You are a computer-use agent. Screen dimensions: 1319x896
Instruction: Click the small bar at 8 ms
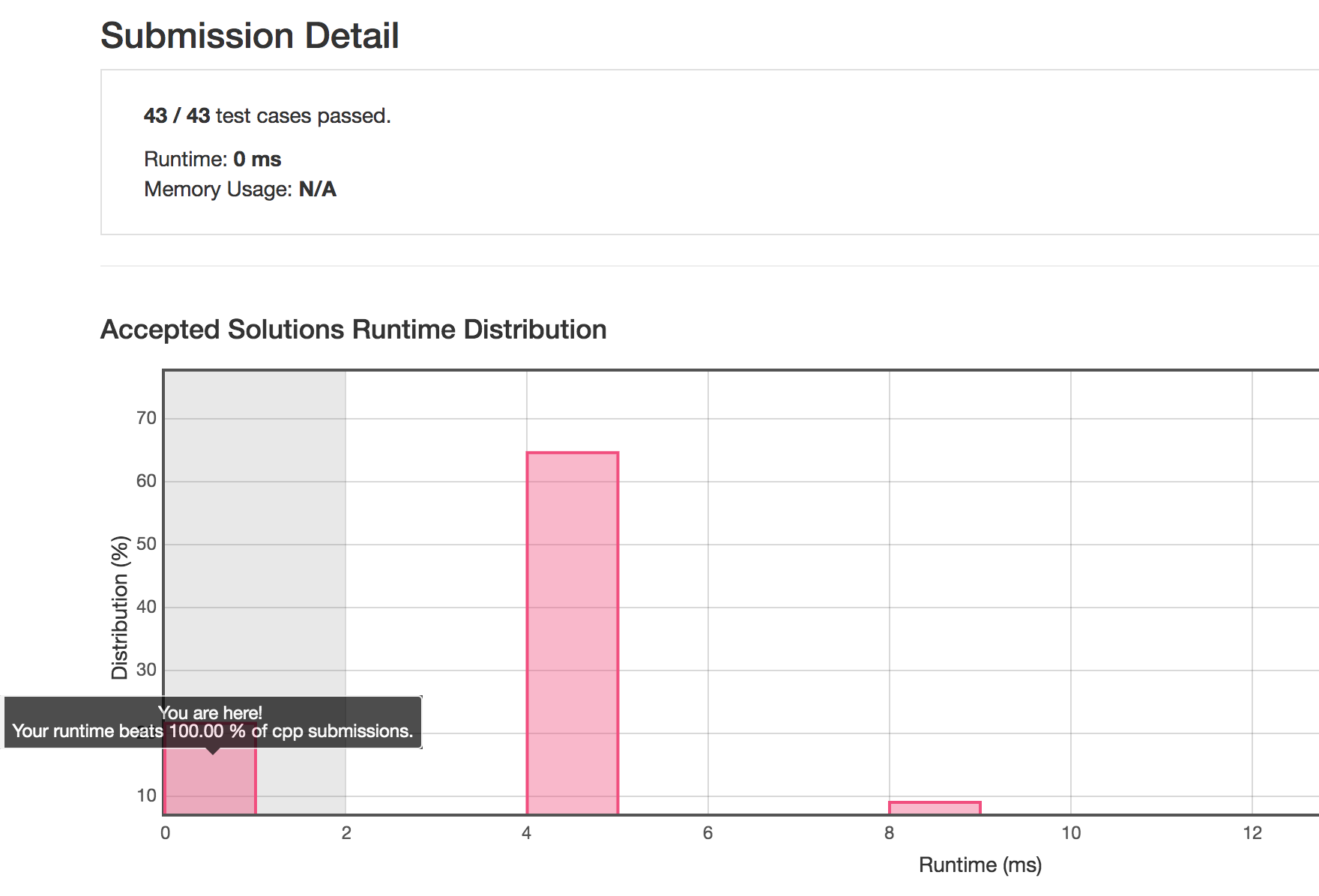935,808
